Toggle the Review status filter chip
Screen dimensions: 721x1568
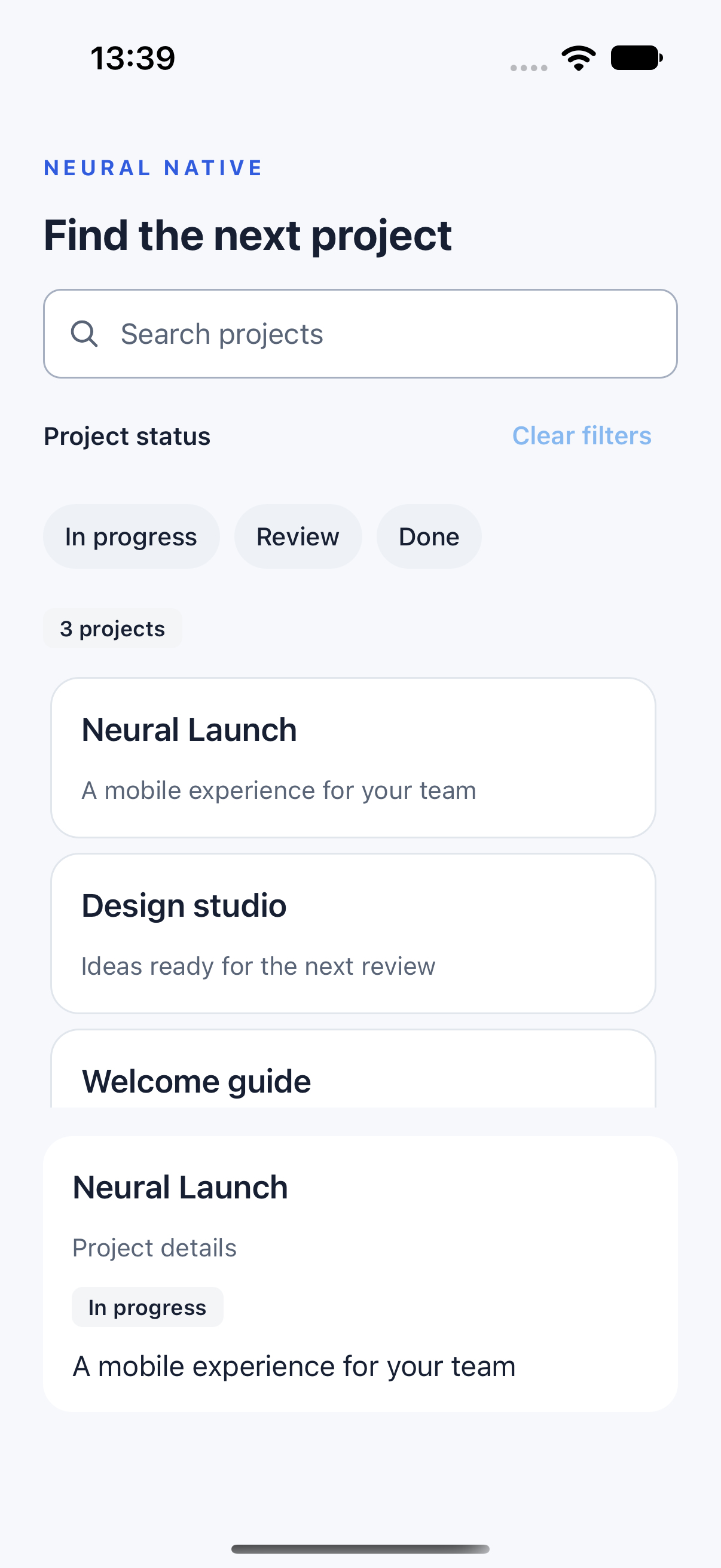tap(298, 536)
